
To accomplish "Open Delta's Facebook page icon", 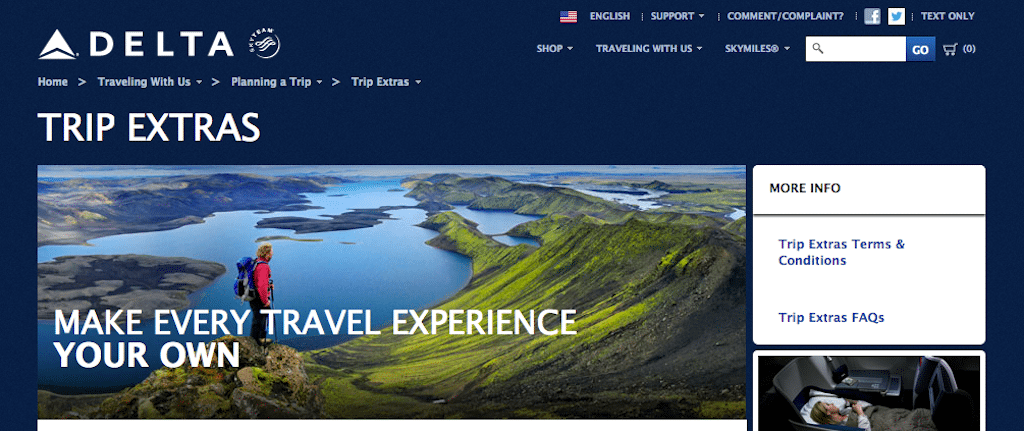I will pyautogui.click(x=872, y=16).
